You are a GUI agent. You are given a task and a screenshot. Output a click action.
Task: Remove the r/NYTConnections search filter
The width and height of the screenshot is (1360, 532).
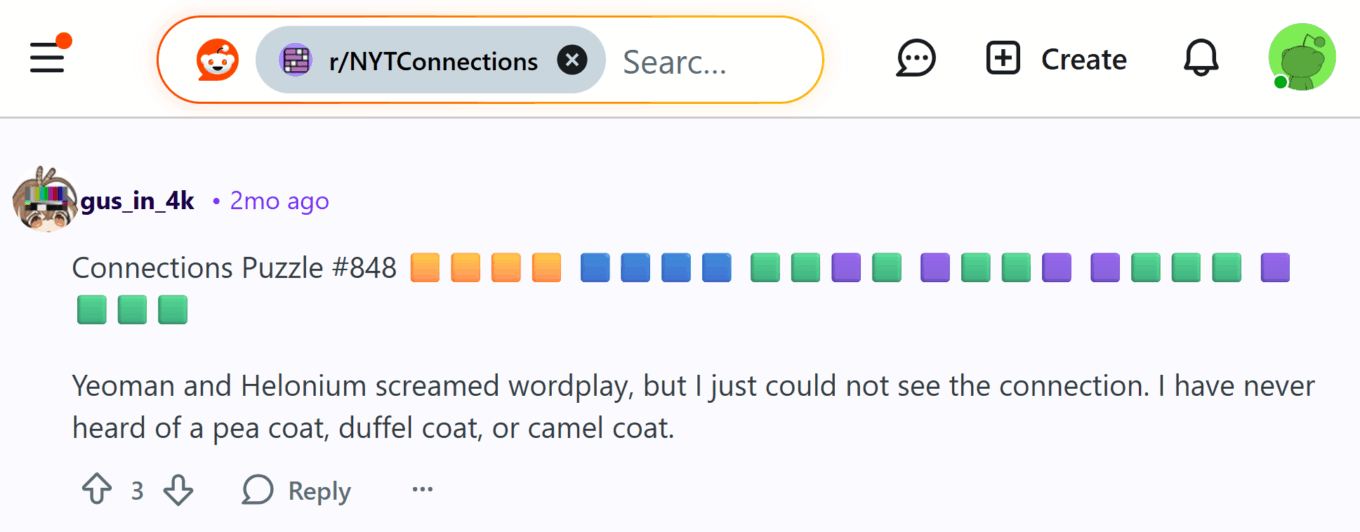[x=571, y=61]
